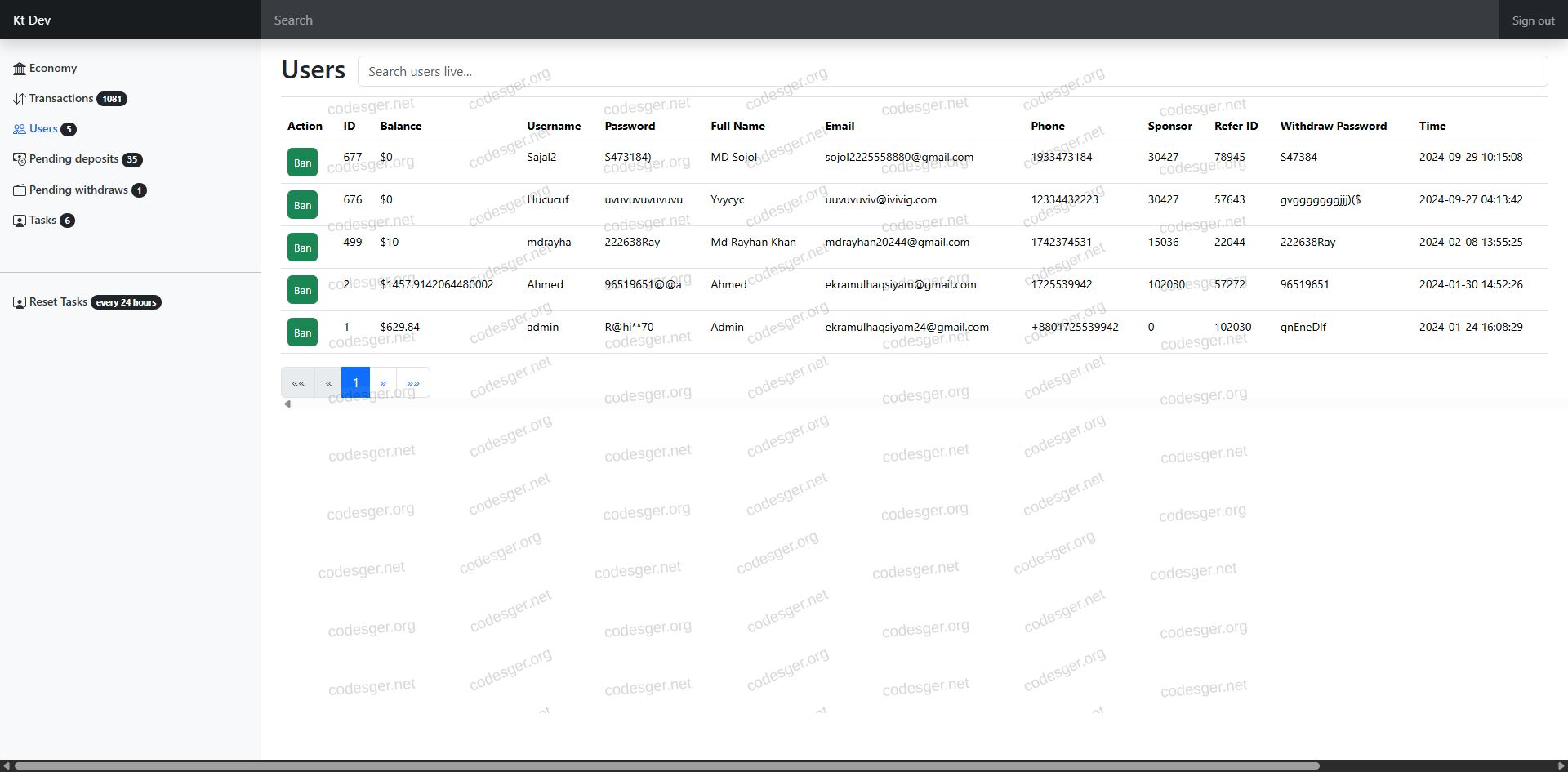The image size is (1568, 772).
Task: Click the Tasks icon in sidebar
Action: coord(20,221)
